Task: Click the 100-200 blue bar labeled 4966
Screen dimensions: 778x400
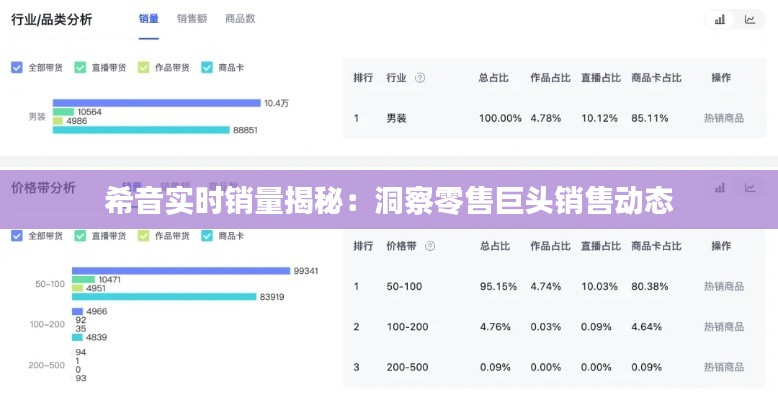Action: coord(77,312)
